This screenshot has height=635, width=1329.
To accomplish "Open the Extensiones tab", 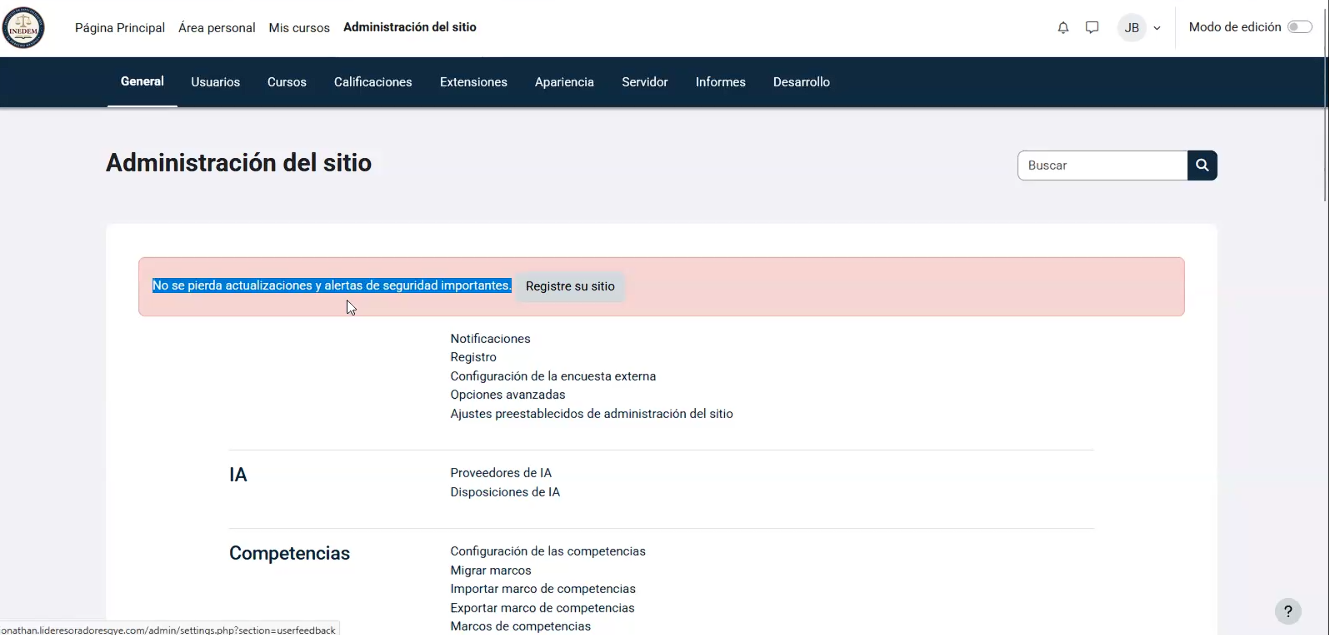I will 473,82.
